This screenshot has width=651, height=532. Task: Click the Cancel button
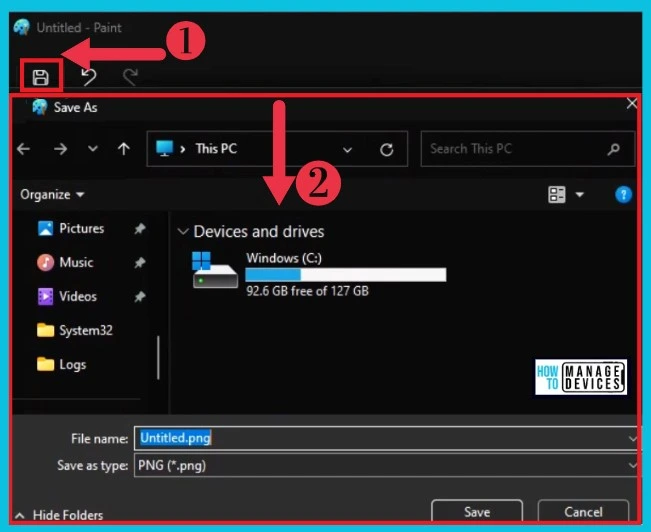point(583,511)
